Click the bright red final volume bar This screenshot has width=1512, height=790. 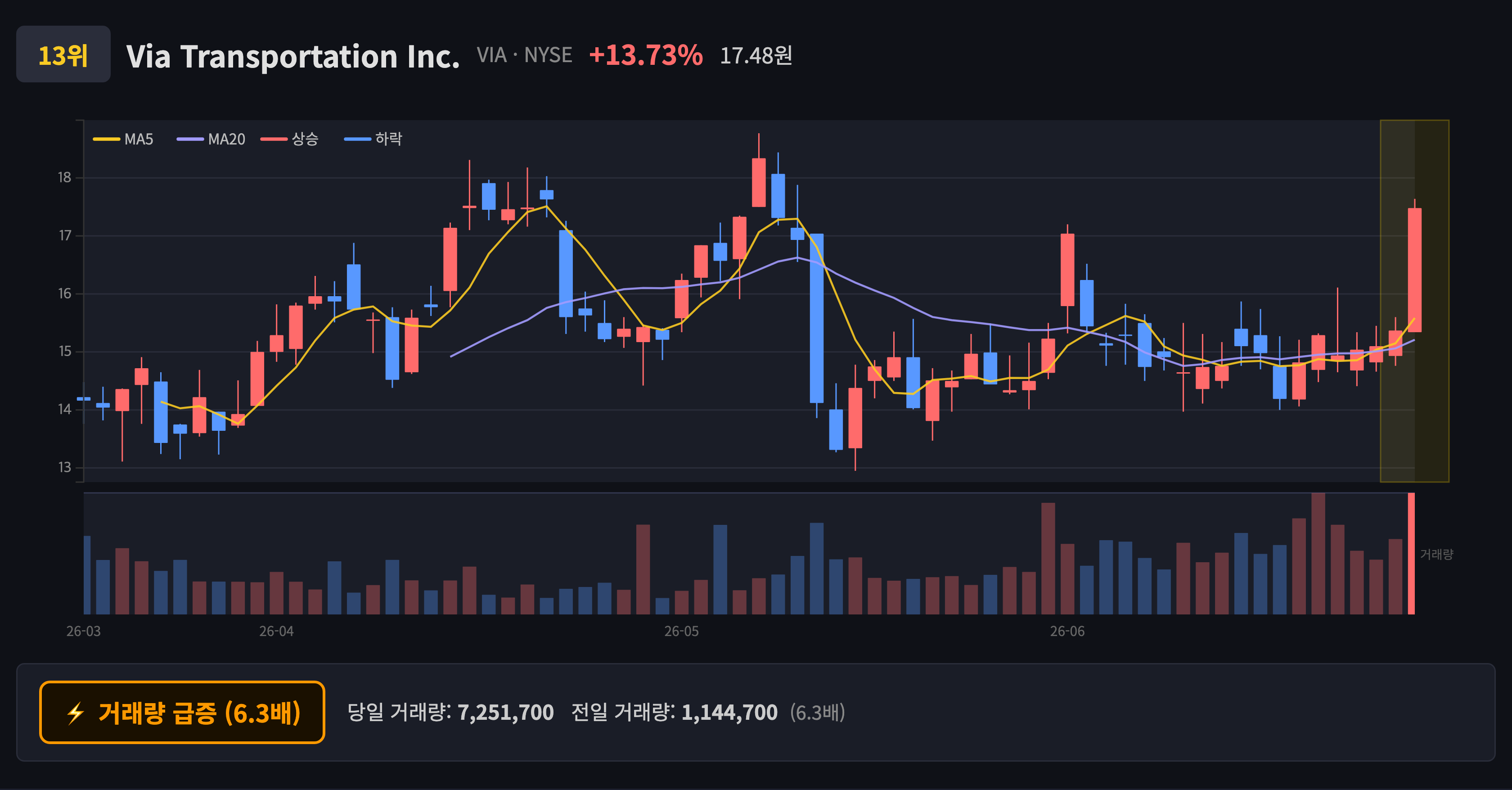coord(1412,554)
